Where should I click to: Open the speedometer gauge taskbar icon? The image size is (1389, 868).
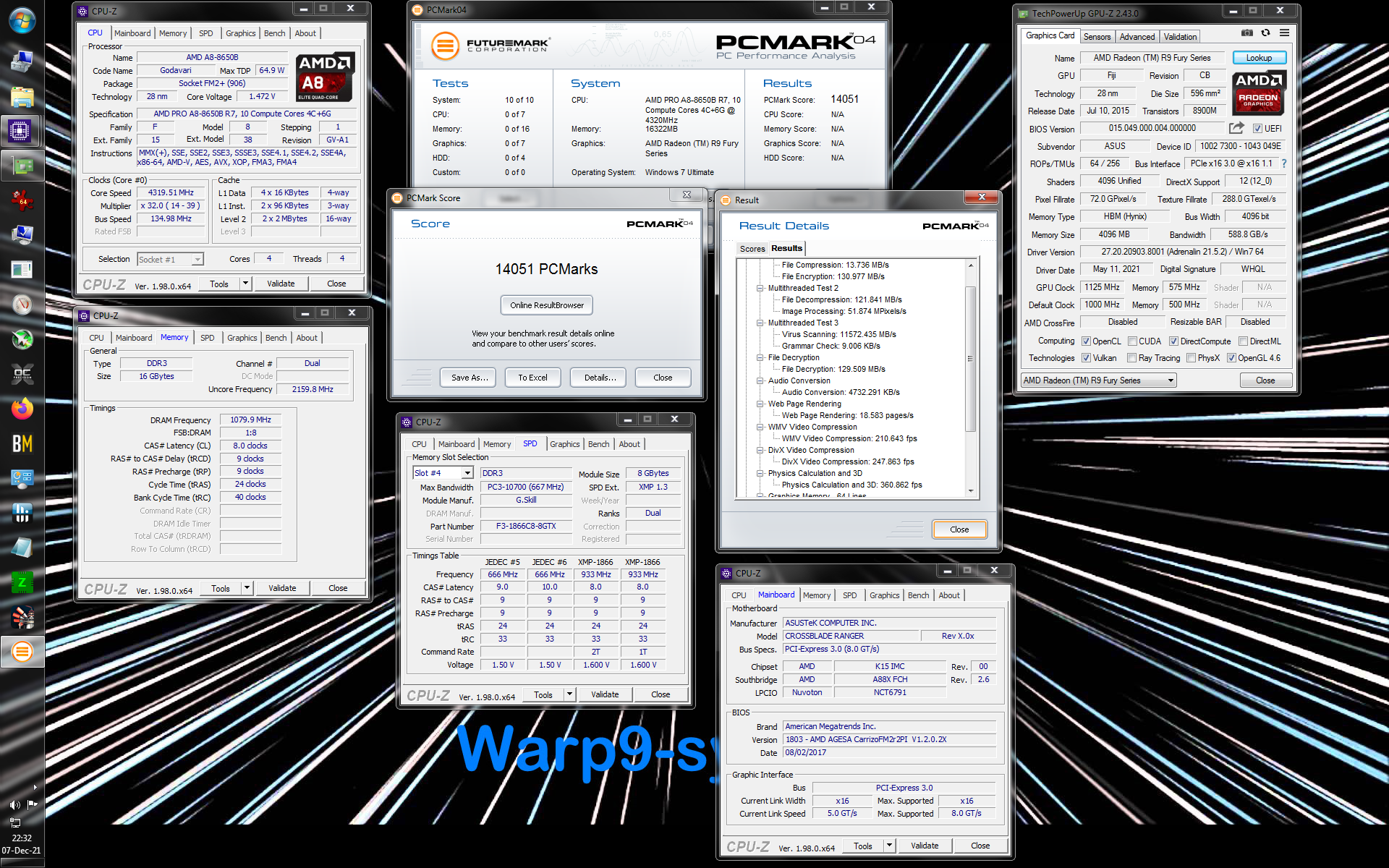click(22, 305)
